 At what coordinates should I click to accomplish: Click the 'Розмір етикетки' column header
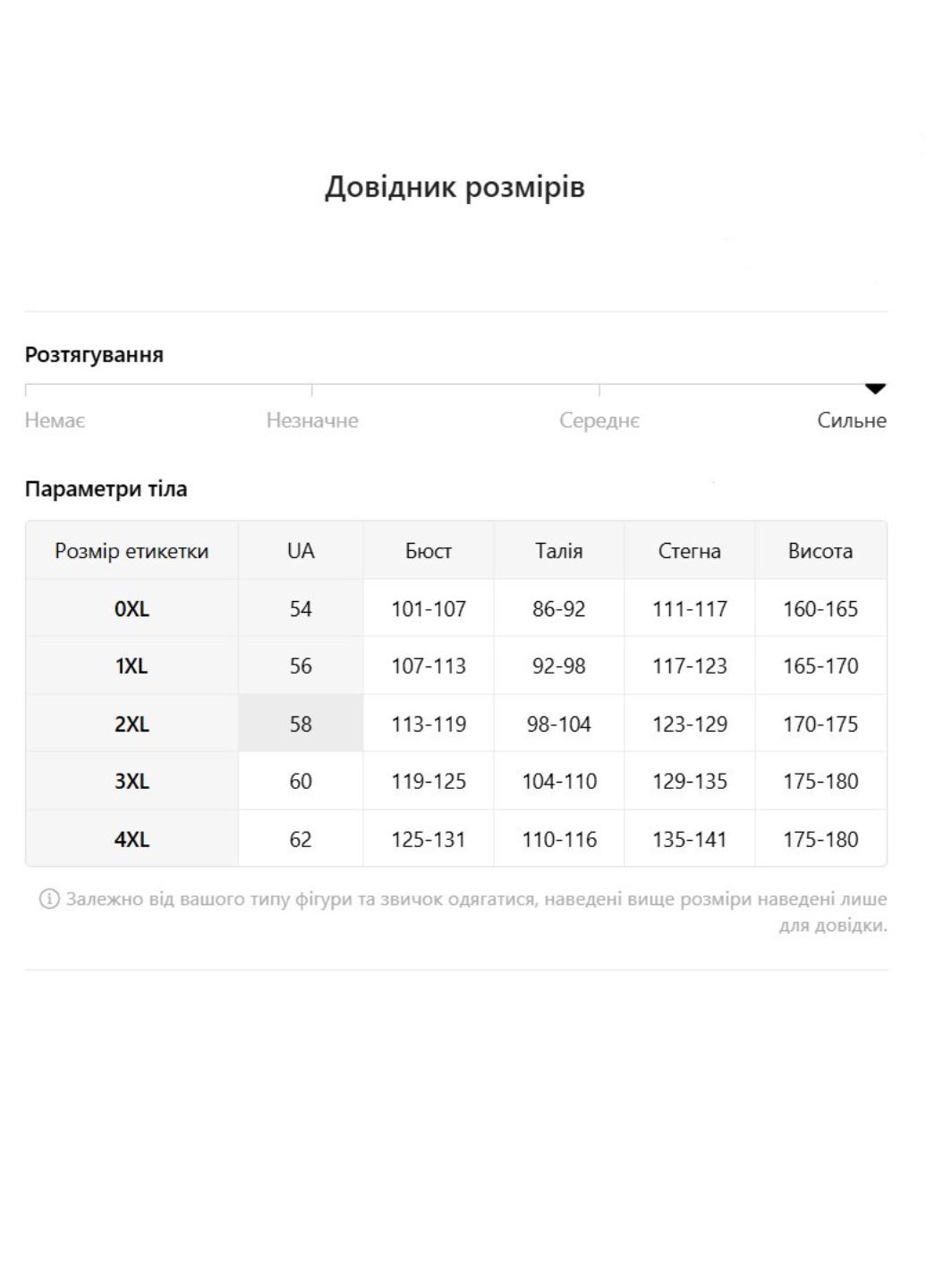(x=132, y=551)
